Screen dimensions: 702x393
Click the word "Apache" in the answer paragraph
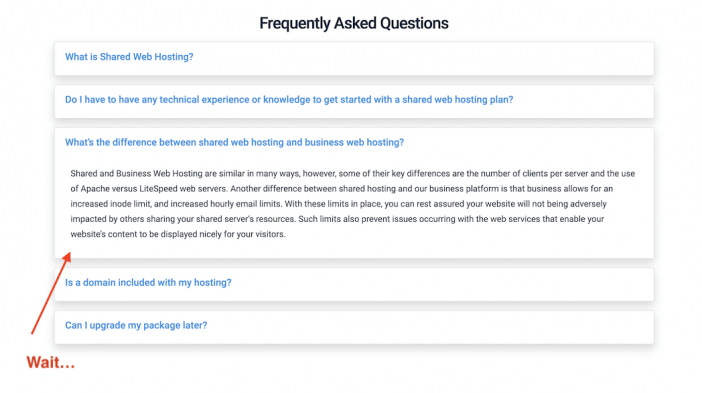tap(95, 188)
